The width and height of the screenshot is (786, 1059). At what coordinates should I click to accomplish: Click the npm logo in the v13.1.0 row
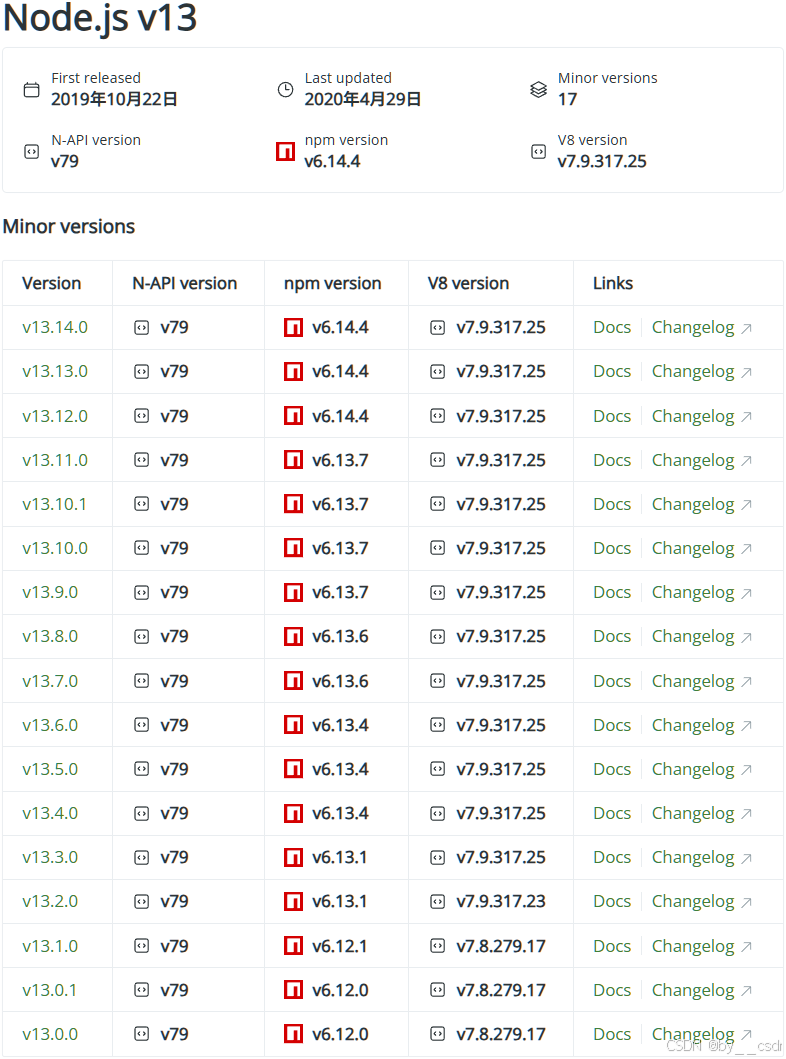coord(293,946)
